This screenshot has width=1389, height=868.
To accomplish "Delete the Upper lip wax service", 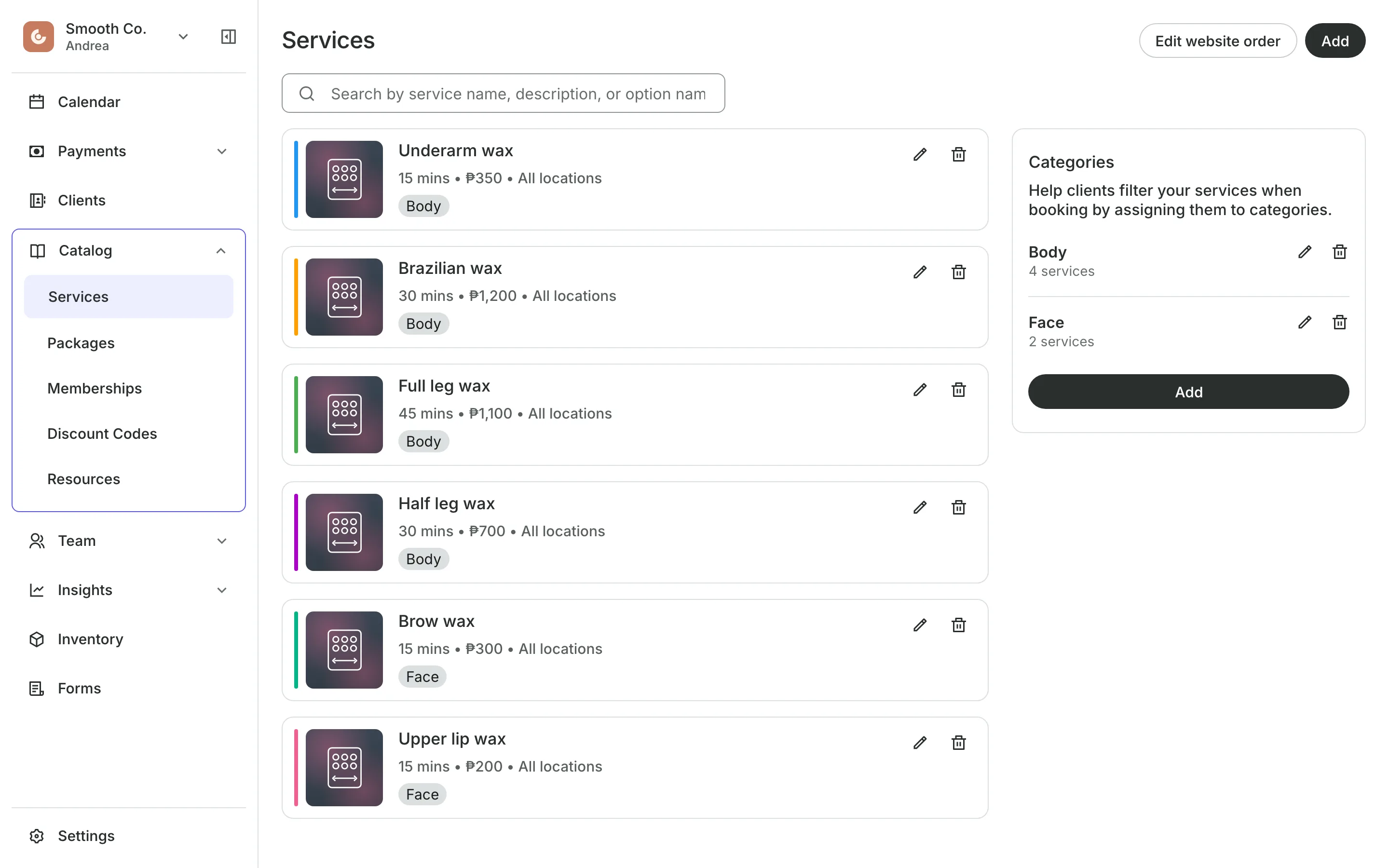I will click(958, 743).
